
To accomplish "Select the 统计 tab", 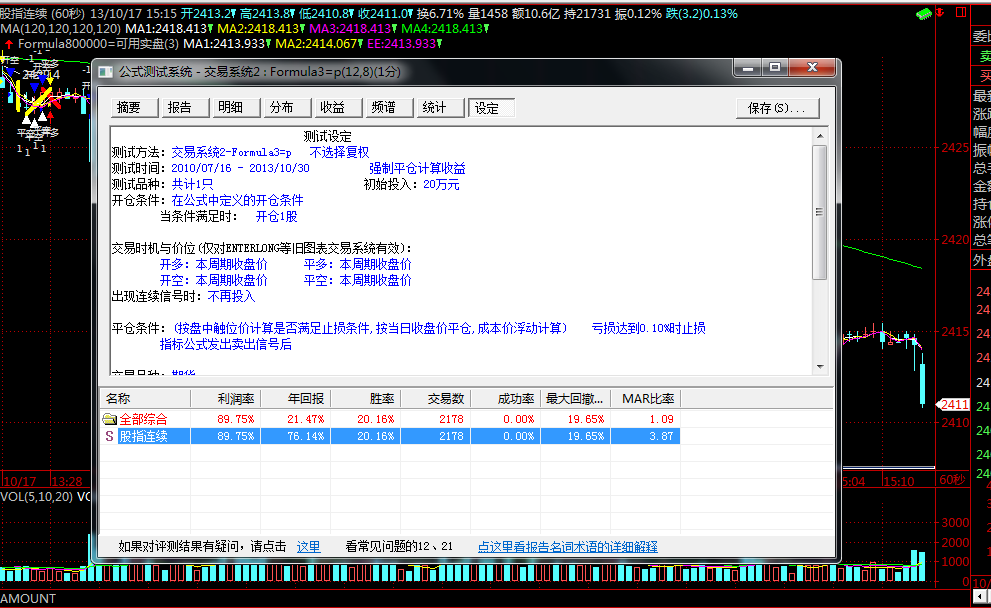I will (x=435, y=108).
